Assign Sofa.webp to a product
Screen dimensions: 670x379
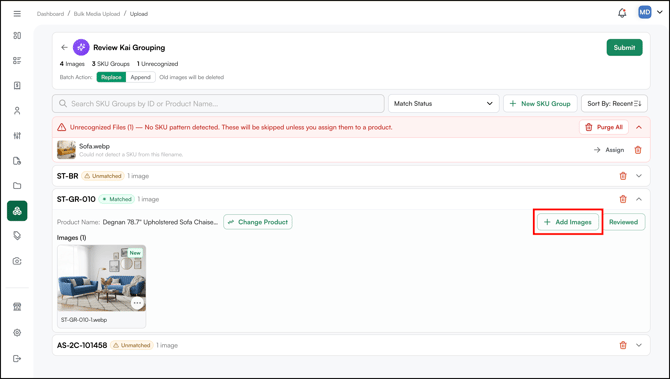pos(609,150)
